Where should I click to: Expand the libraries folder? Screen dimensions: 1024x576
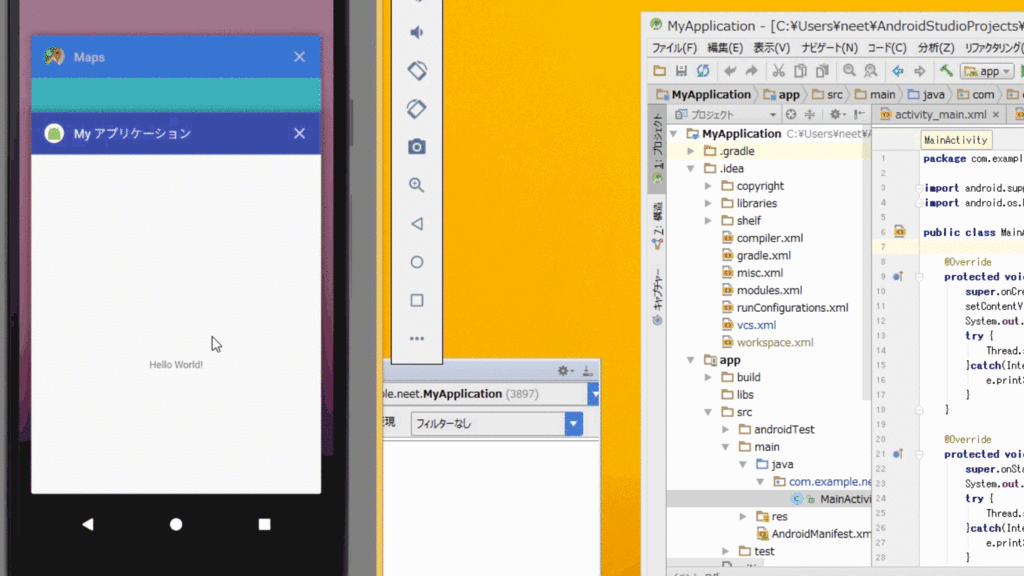[709, 203]
